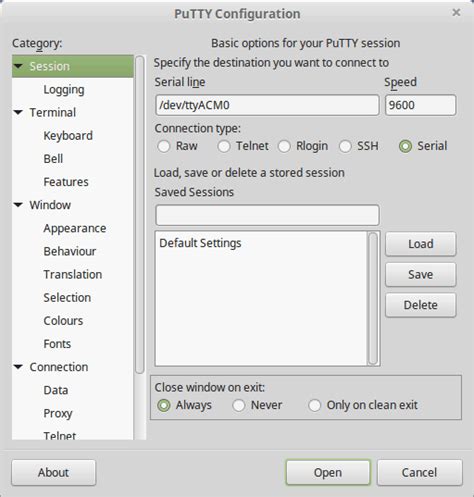Viewport: 474px width, 497px height.
Task: Click the Load button
Action: point(420,244)
